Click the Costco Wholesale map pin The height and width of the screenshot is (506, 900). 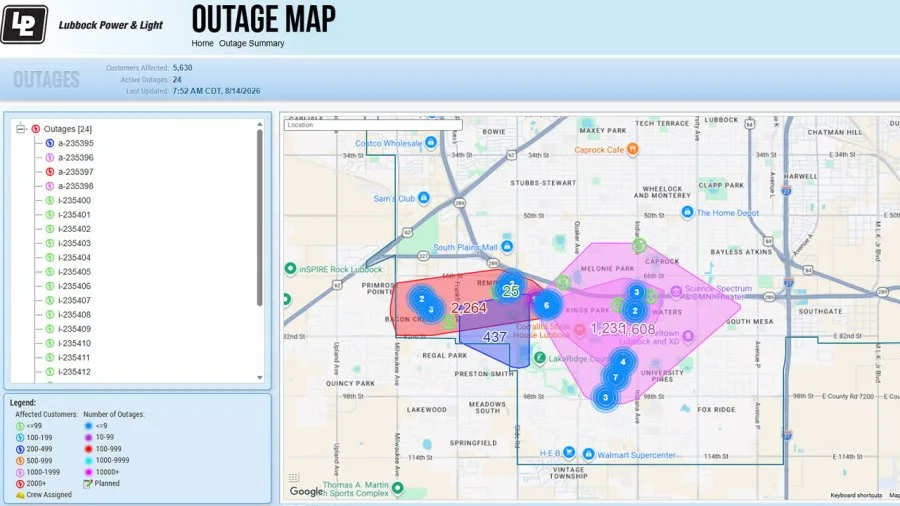tap(431, 142)
